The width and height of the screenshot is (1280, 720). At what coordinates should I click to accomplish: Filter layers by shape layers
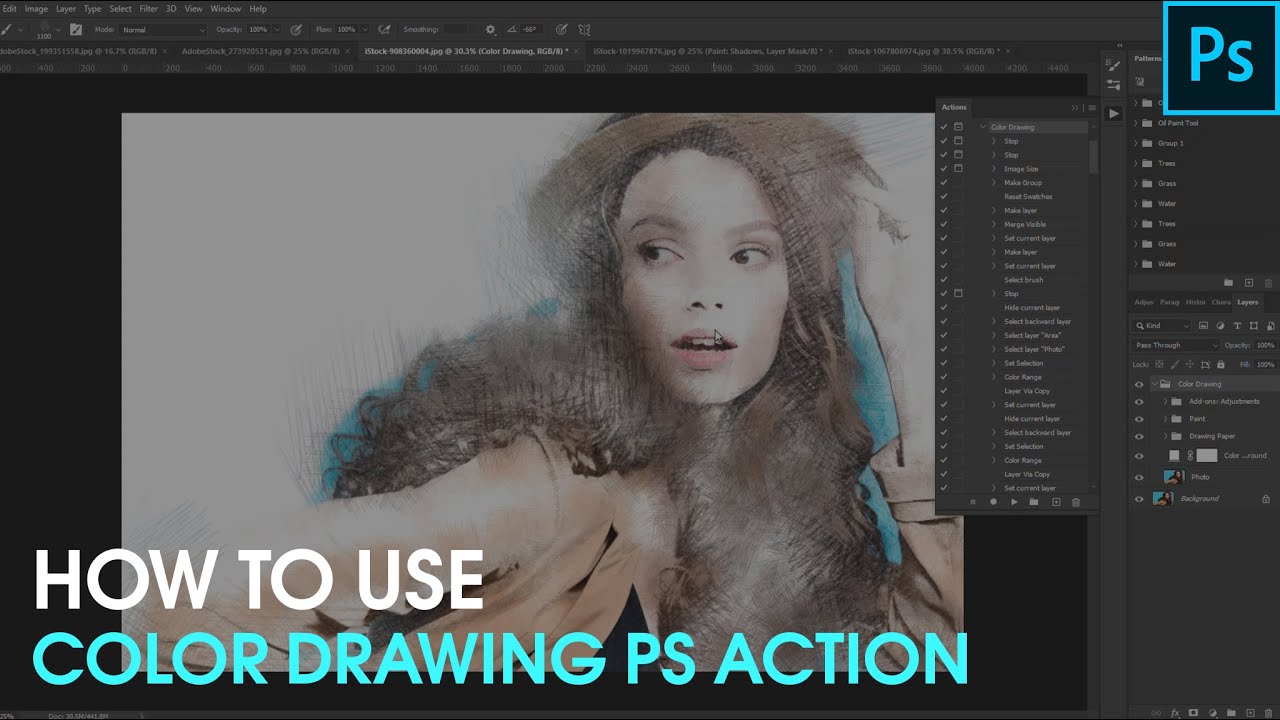[1255, 325]
